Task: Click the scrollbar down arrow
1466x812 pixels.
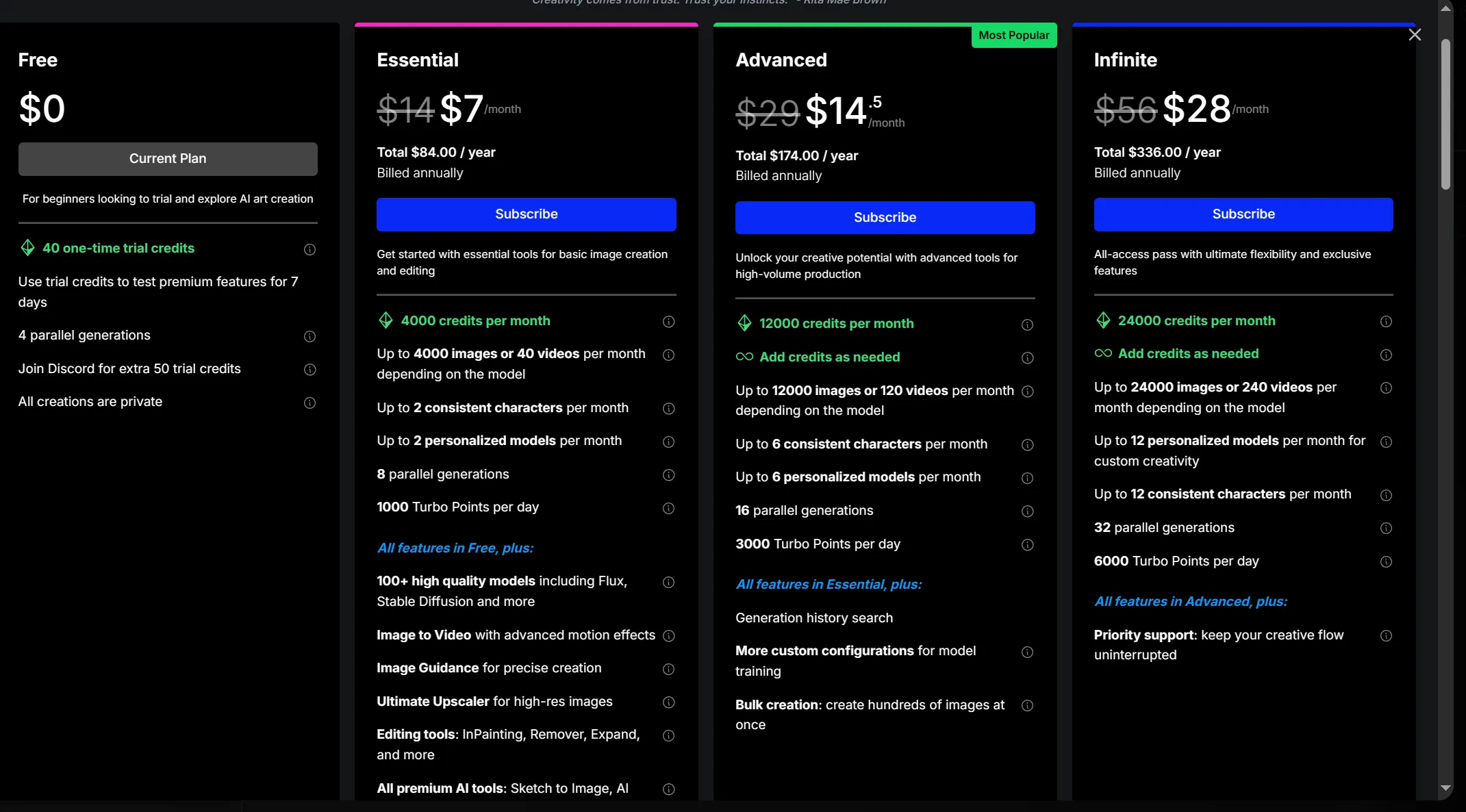Action: coord(1445,788)
